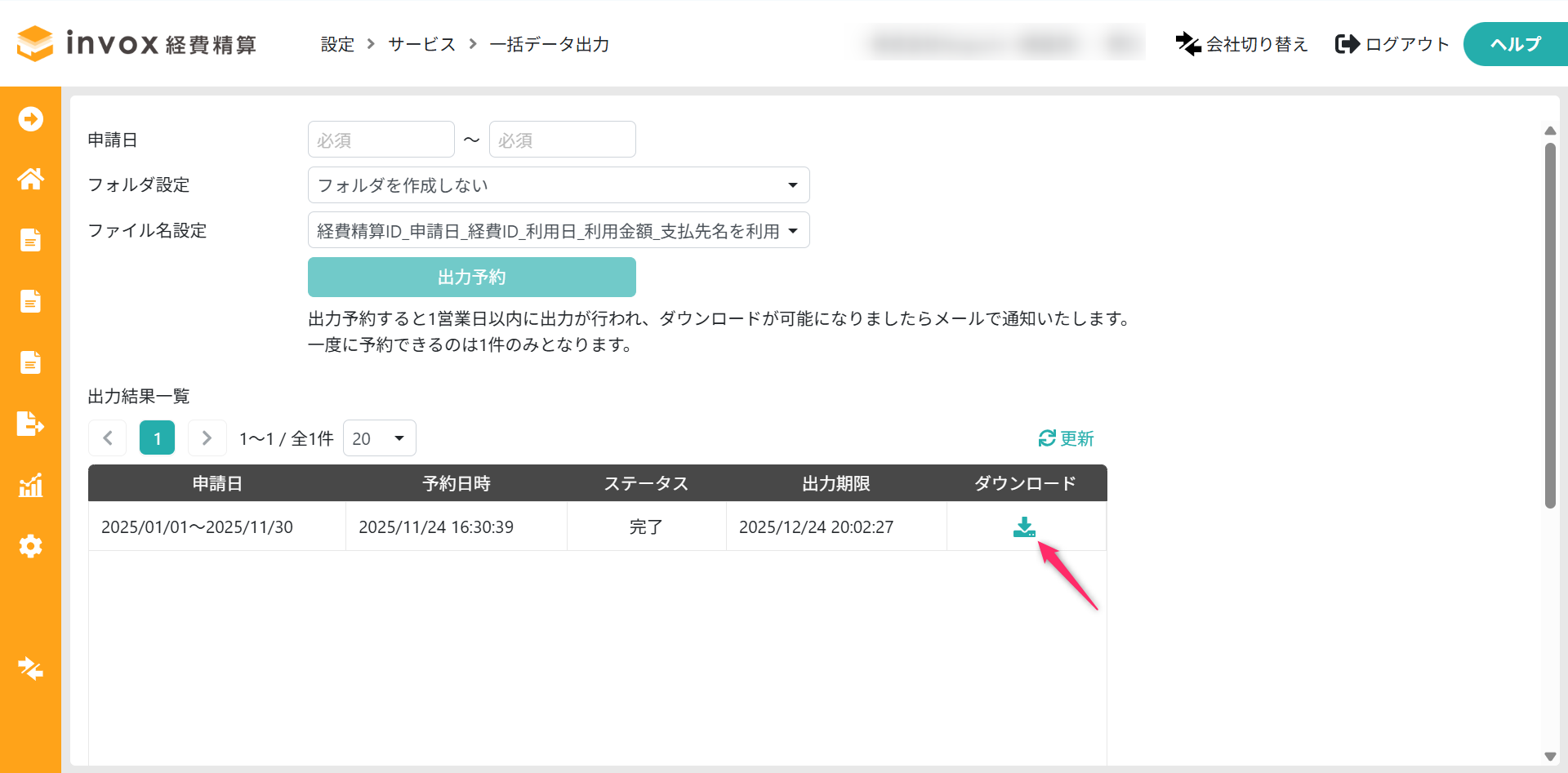Open the chart report icon in the sidebar
The image size is (1568, 773).
(x=30, y=486)
